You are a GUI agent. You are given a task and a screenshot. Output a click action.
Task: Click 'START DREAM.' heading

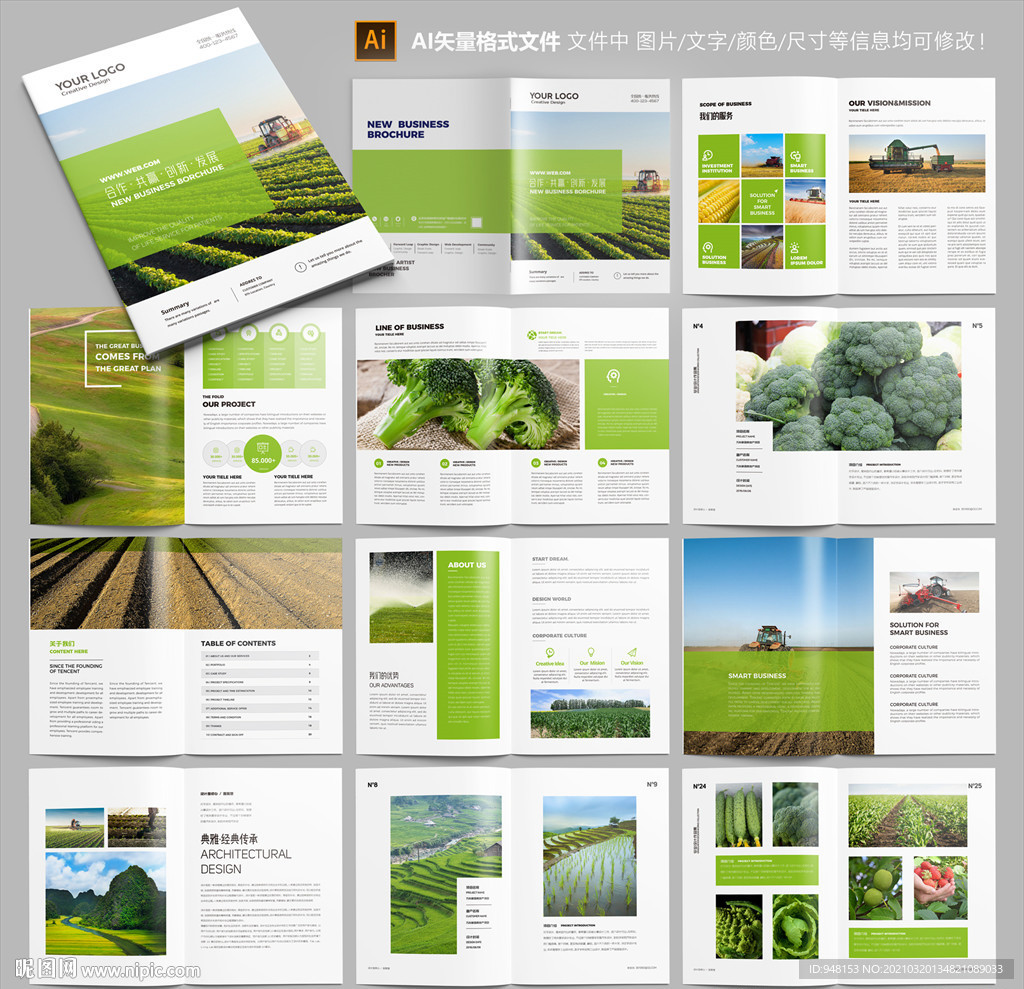tap(551, 559)
